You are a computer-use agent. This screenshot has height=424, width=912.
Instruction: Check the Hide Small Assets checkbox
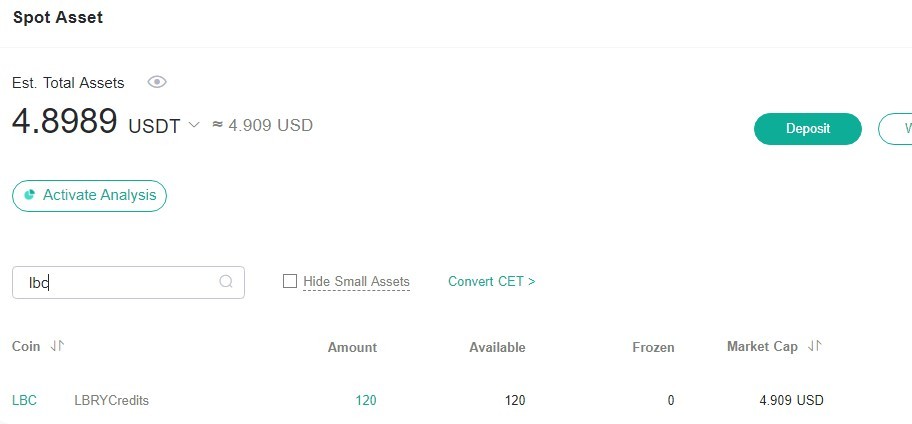(290, 282)
